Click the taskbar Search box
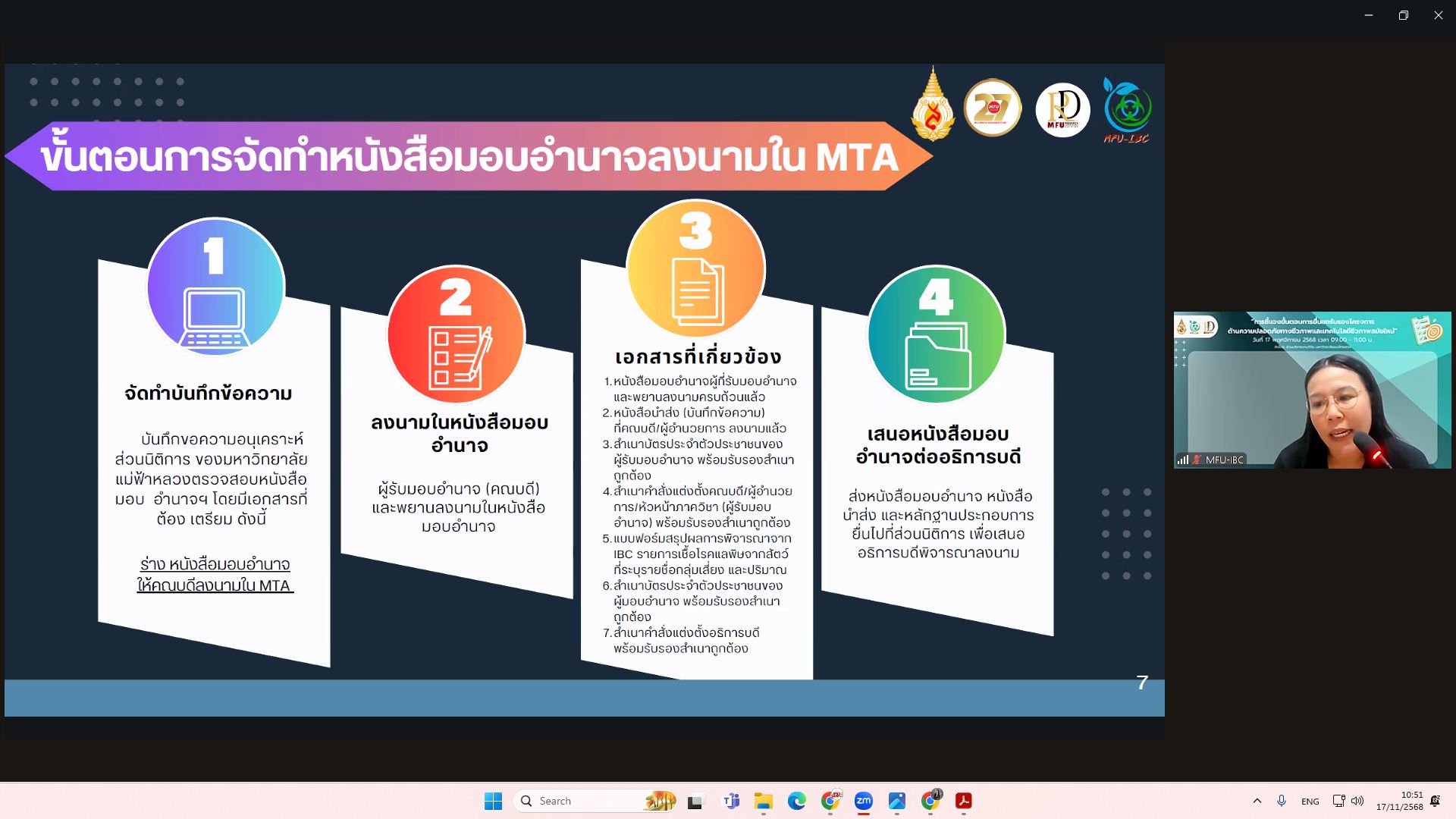This screenshot has width=1456, height=819. (576, 801)
